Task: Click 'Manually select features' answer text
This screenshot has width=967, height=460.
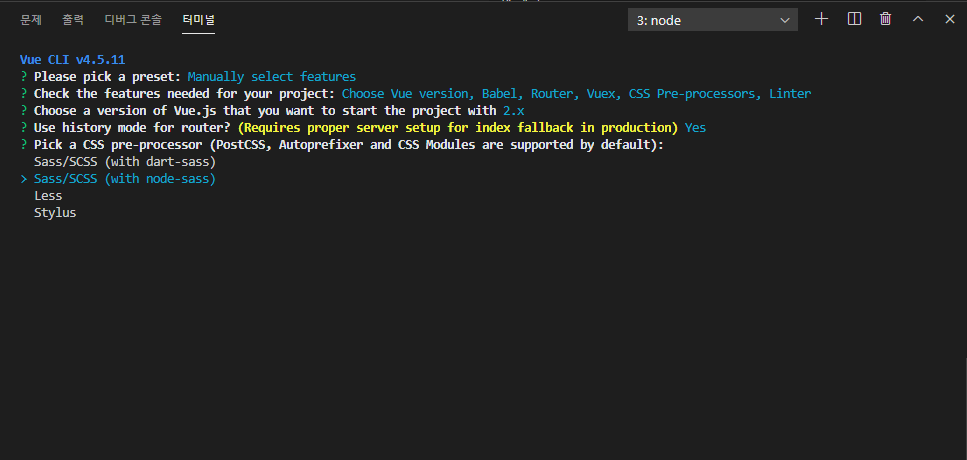Action: tap(272, 77)
